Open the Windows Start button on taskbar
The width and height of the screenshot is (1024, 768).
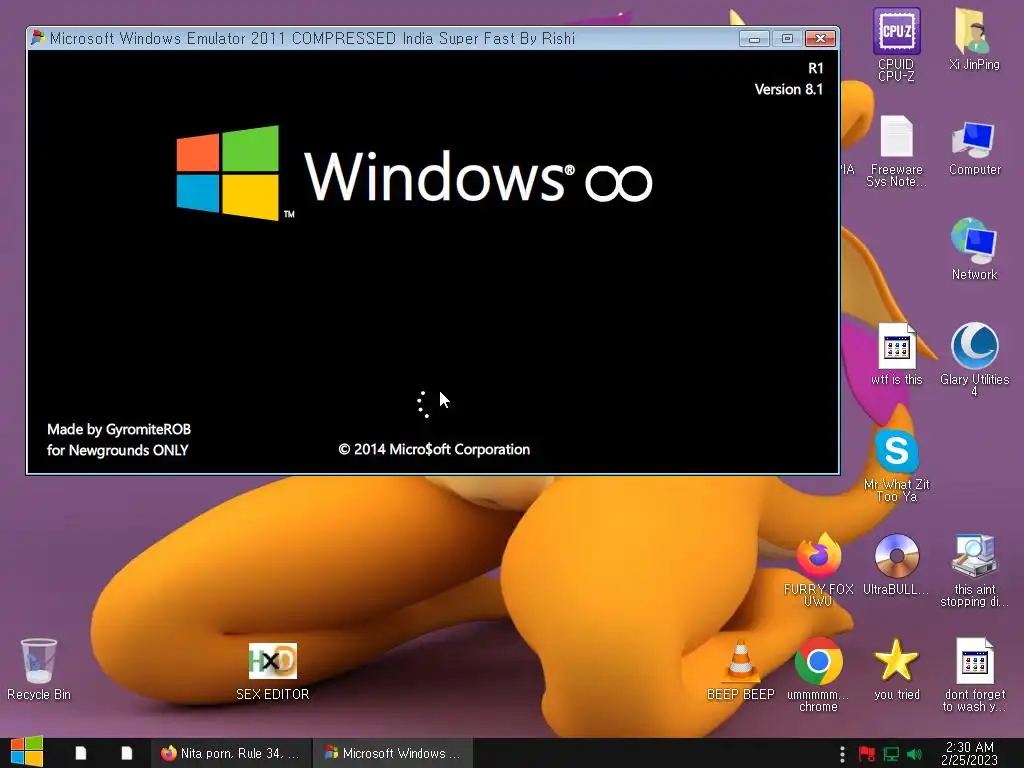(27, 752)
